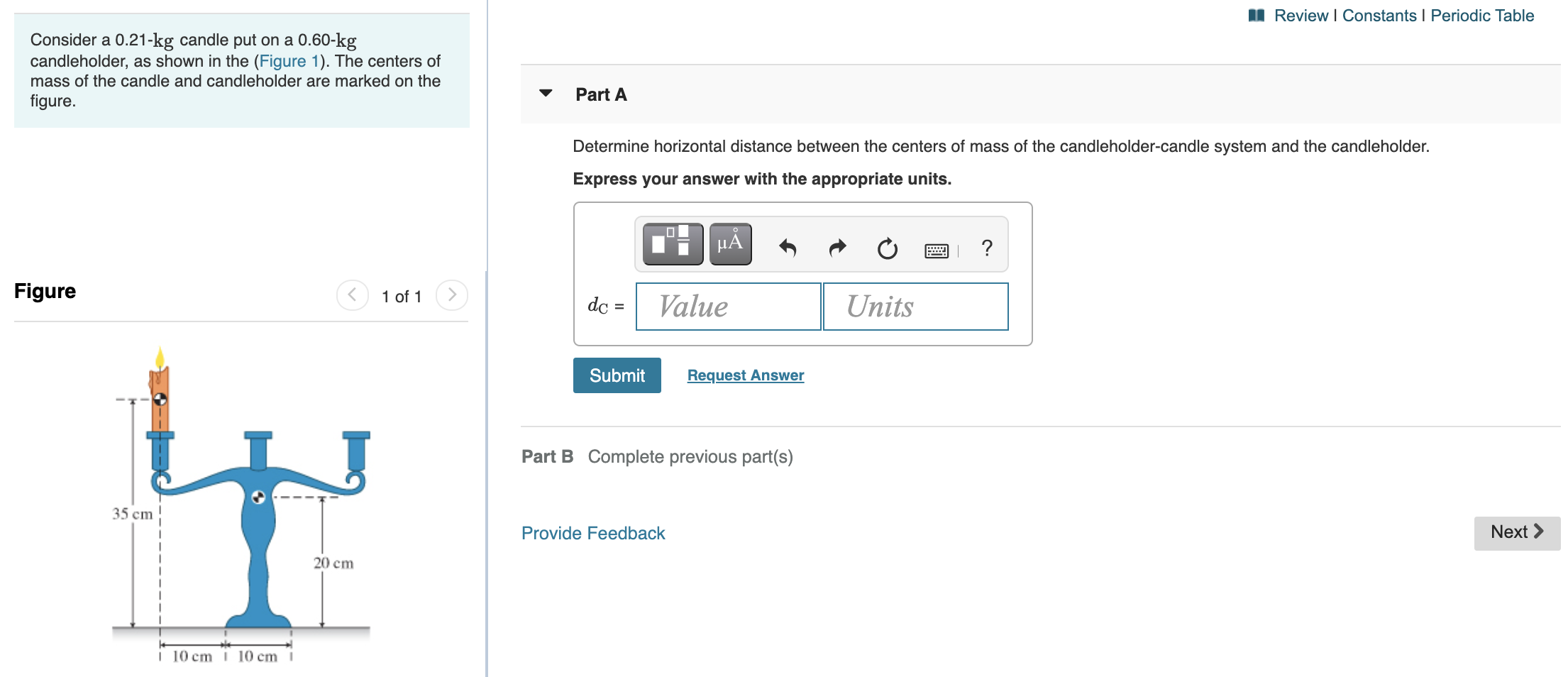
Task: Open the keyboard shortcuts icon
Action: [937, 248]
